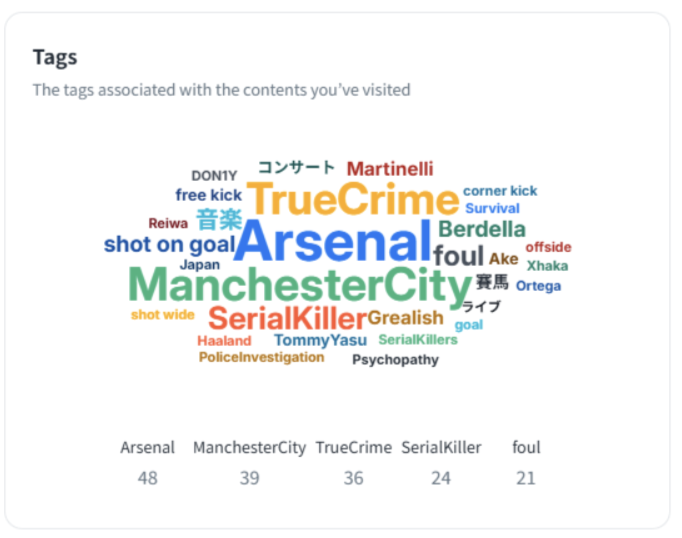
Task: Click the Arsenal count 48 in summary
Action: coord(147,478)
